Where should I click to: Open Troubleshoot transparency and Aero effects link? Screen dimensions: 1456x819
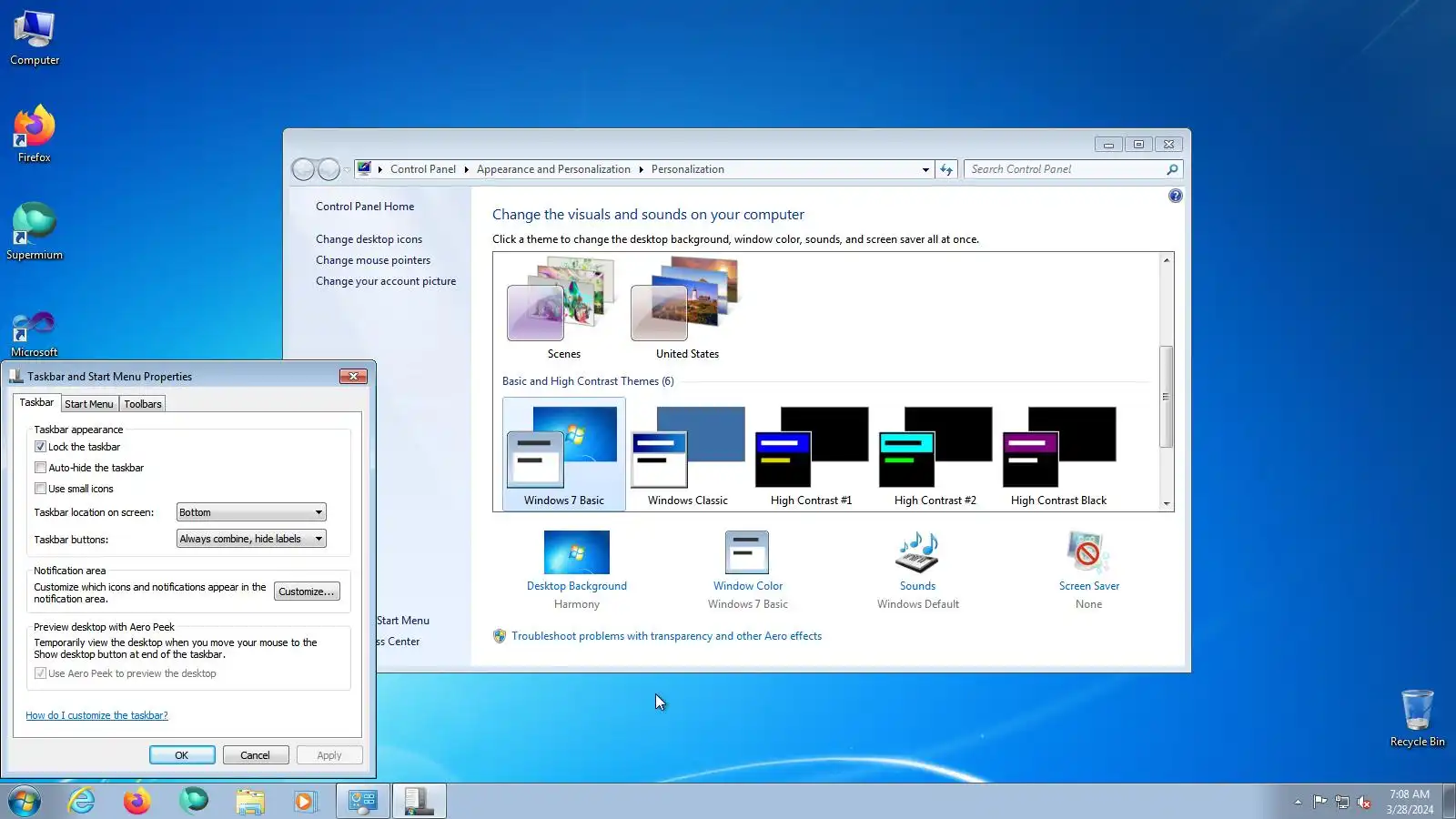[x=666, y=636]
